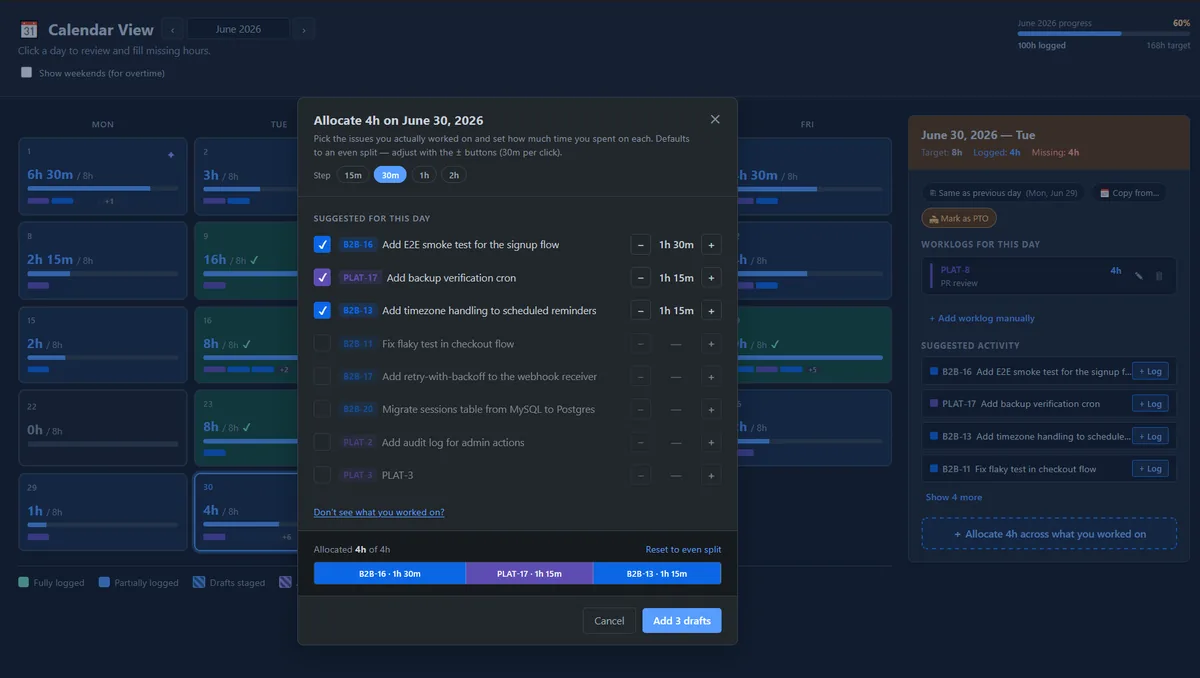The width and height of the screenshot is (1200, 678).
Task: Close the Allocate 4h dialog
Action: click(715, 119)
